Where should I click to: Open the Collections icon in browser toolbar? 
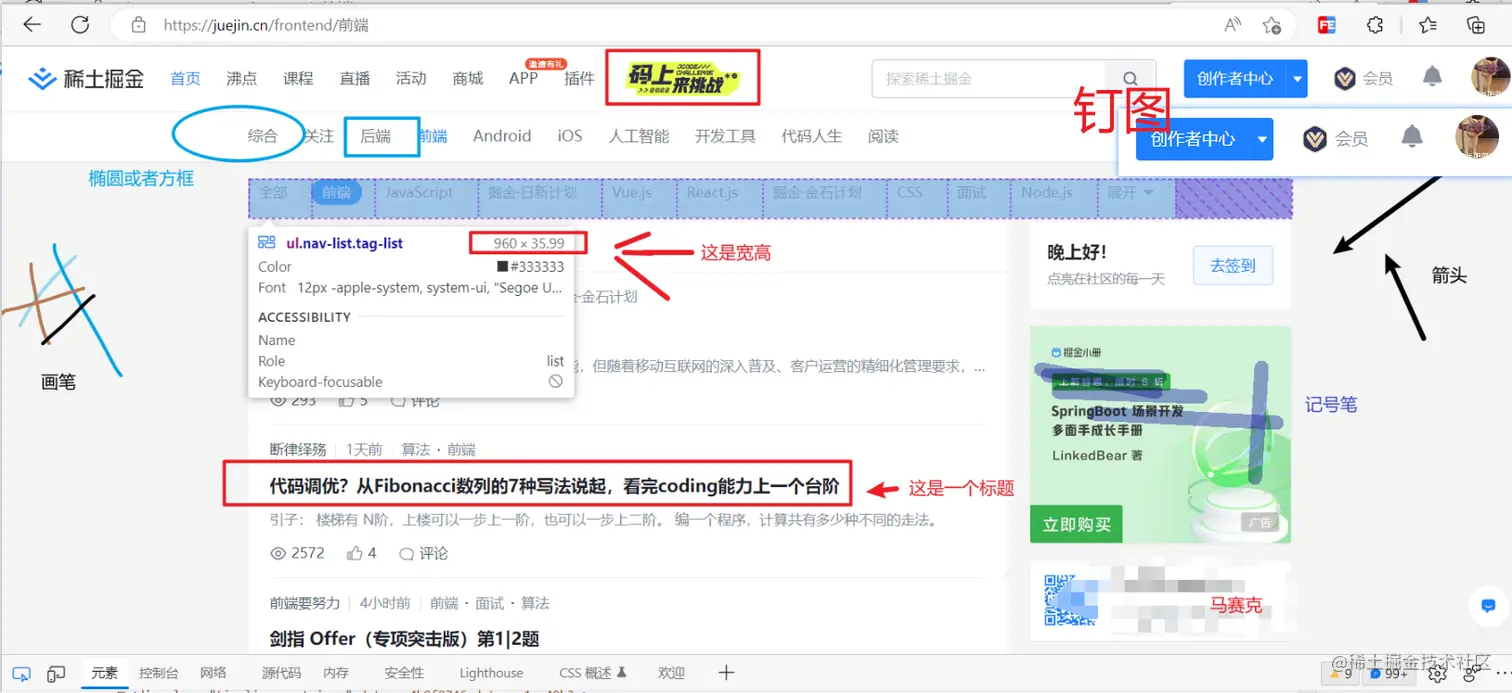1476,25
